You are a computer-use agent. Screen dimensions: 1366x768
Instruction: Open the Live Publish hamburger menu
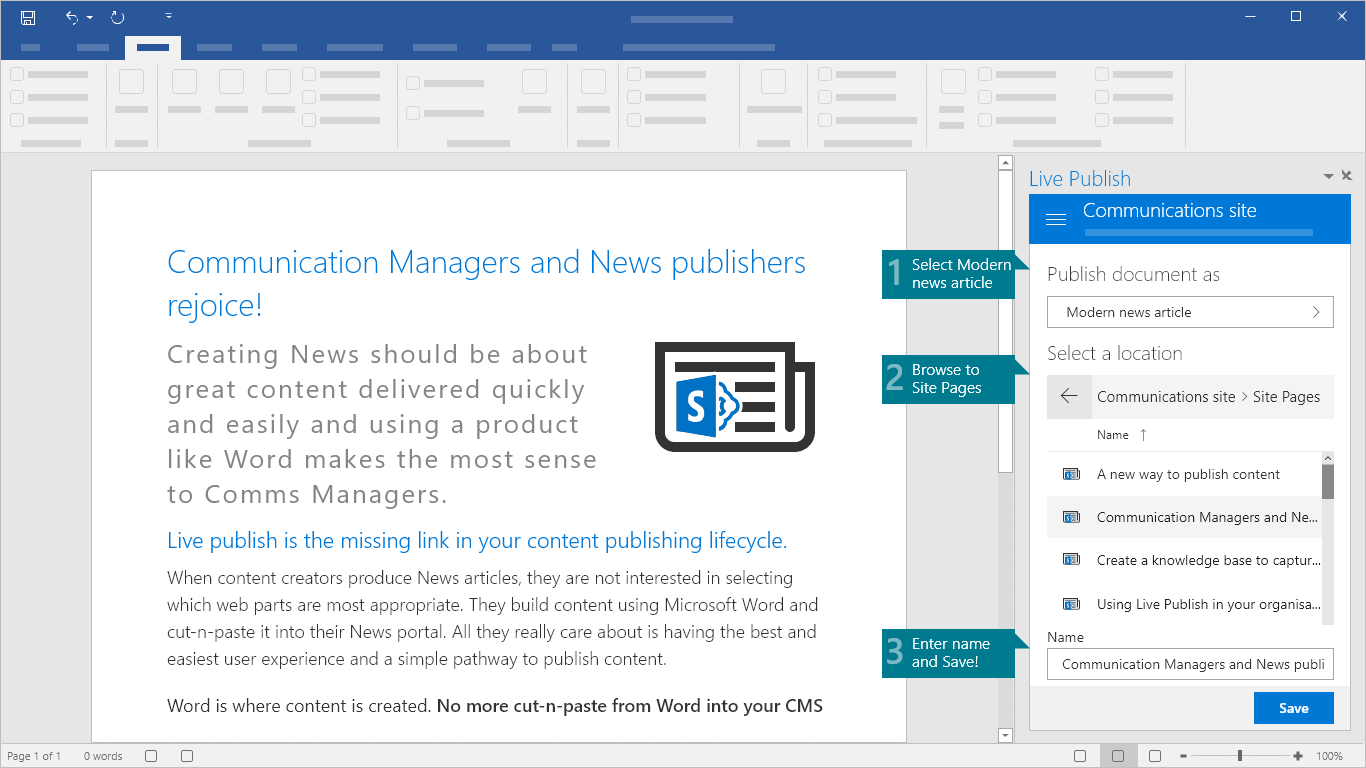[x=1055, y=219]
